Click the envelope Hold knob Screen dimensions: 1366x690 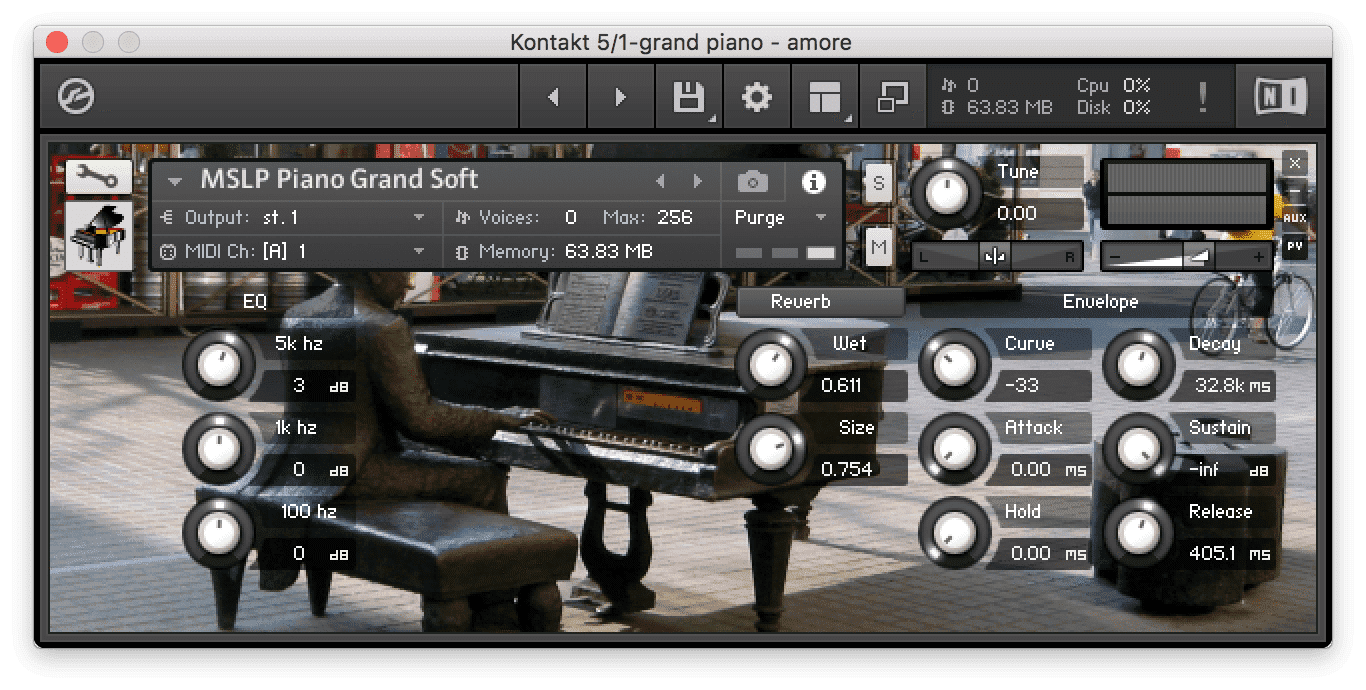[953, 532]
